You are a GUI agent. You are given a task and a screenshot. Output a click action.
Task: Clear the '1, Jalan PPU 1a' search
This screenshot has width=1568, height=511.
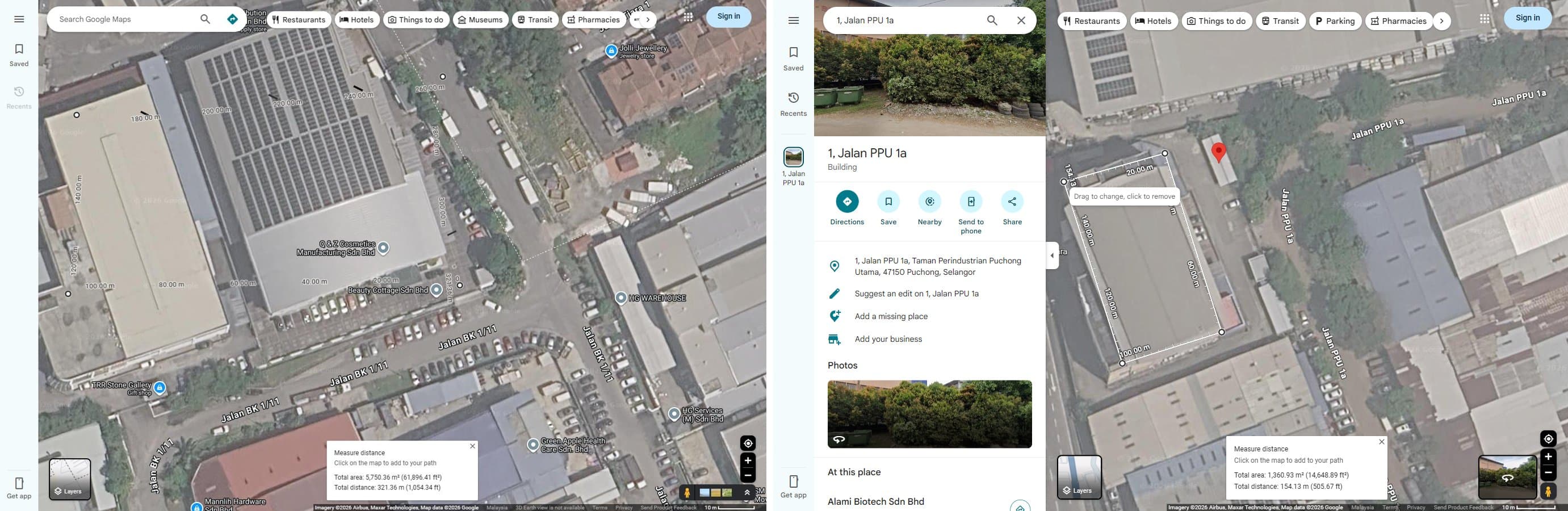(x=1021, y=20)
